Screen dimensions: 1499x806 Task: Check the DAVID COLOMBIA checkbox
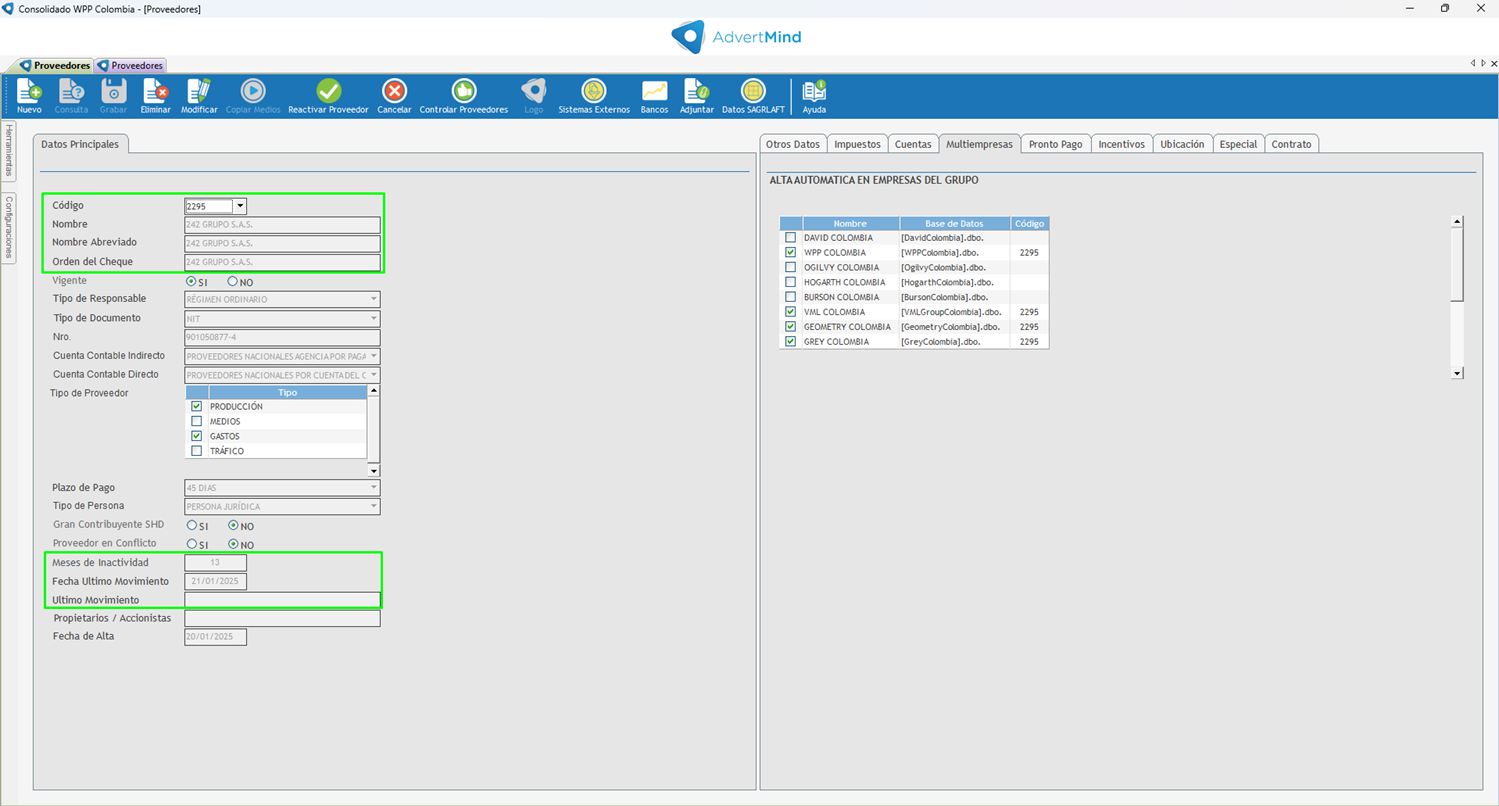(x=791, y=238)
